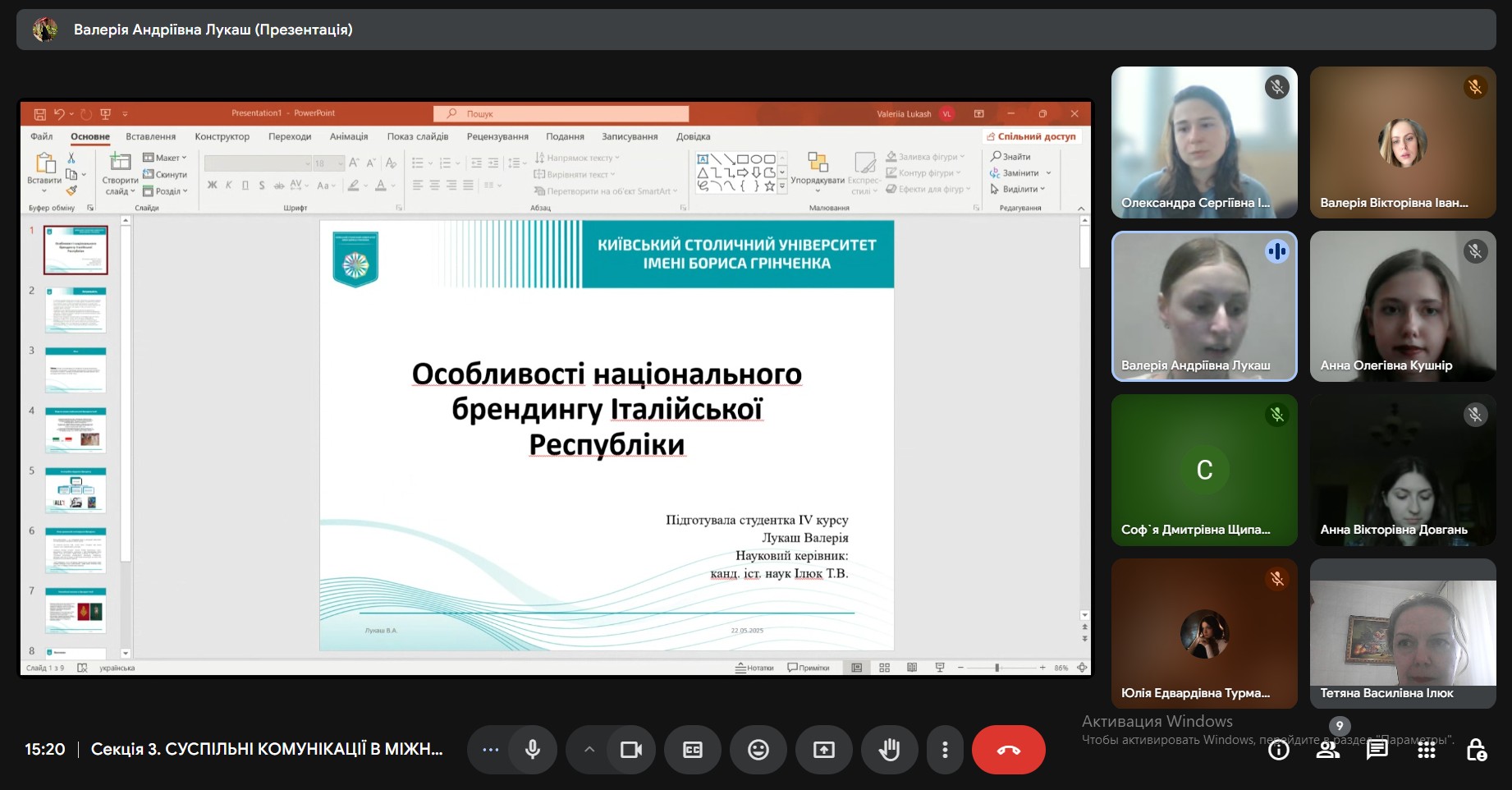This screenshot has height=790, width=1512.
Task: Raise your hand in the meeting
Action: (x=889, y=750)
